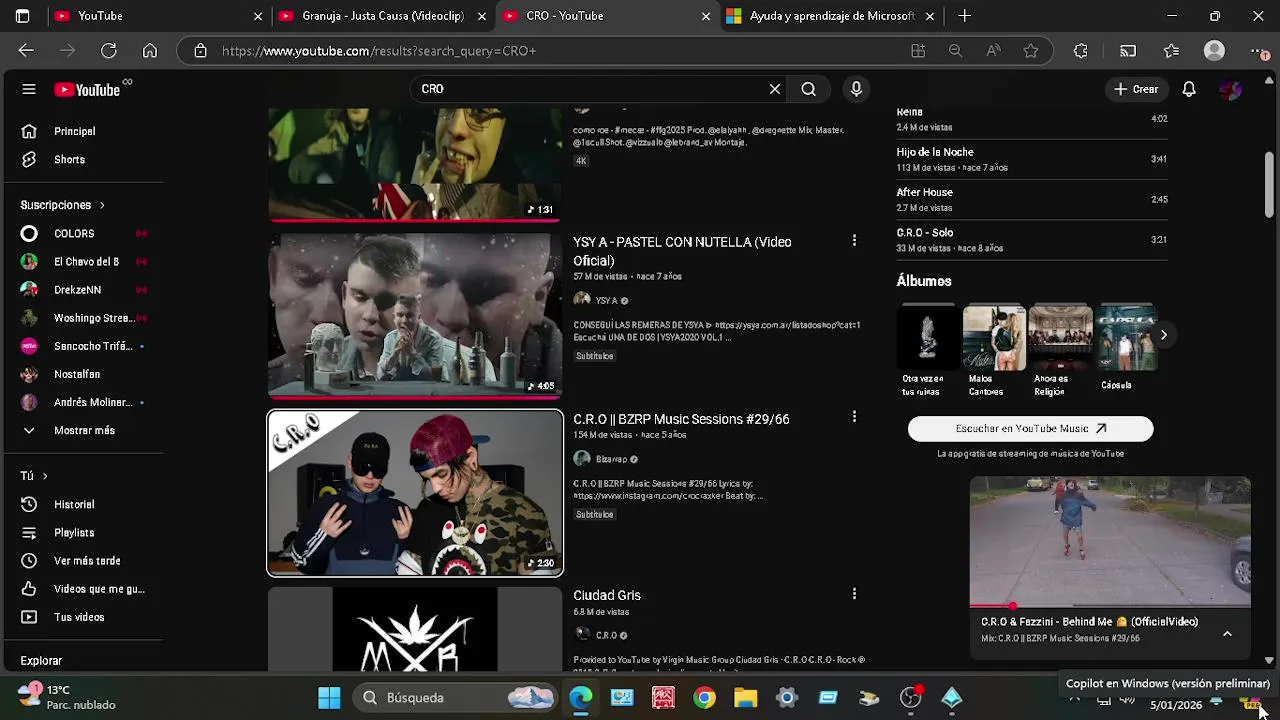Go to Principal in sidebar
1280x720 pixels.
pos(75,131)
